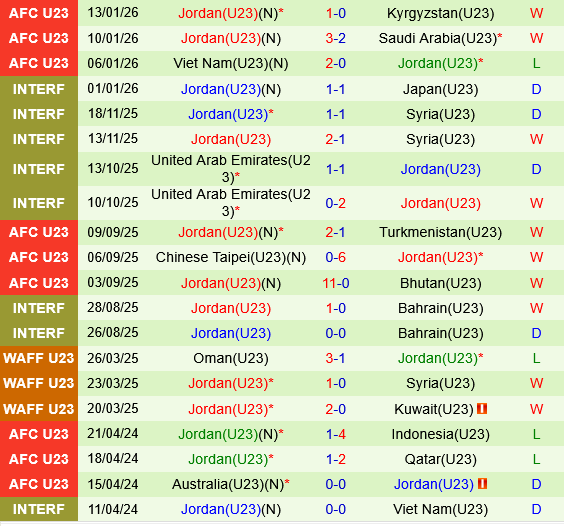Select the W result of the 23/03/25 match
The width and height of the screenshot is (564, 526).
[536, 383]
